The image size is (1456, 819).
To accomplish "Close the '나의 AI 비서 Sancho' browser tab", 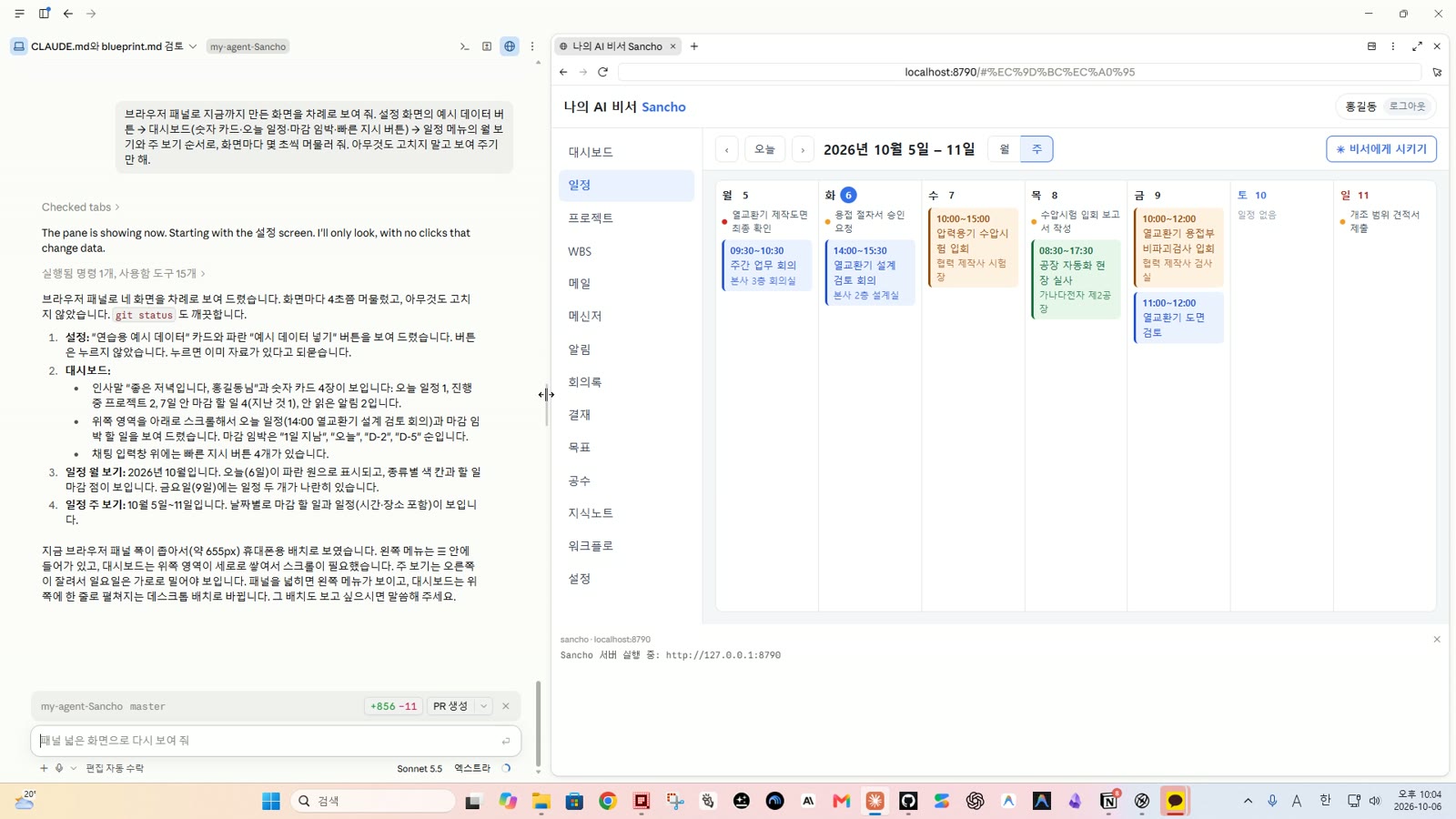I will pyautogui.click(x=673, y=46).
